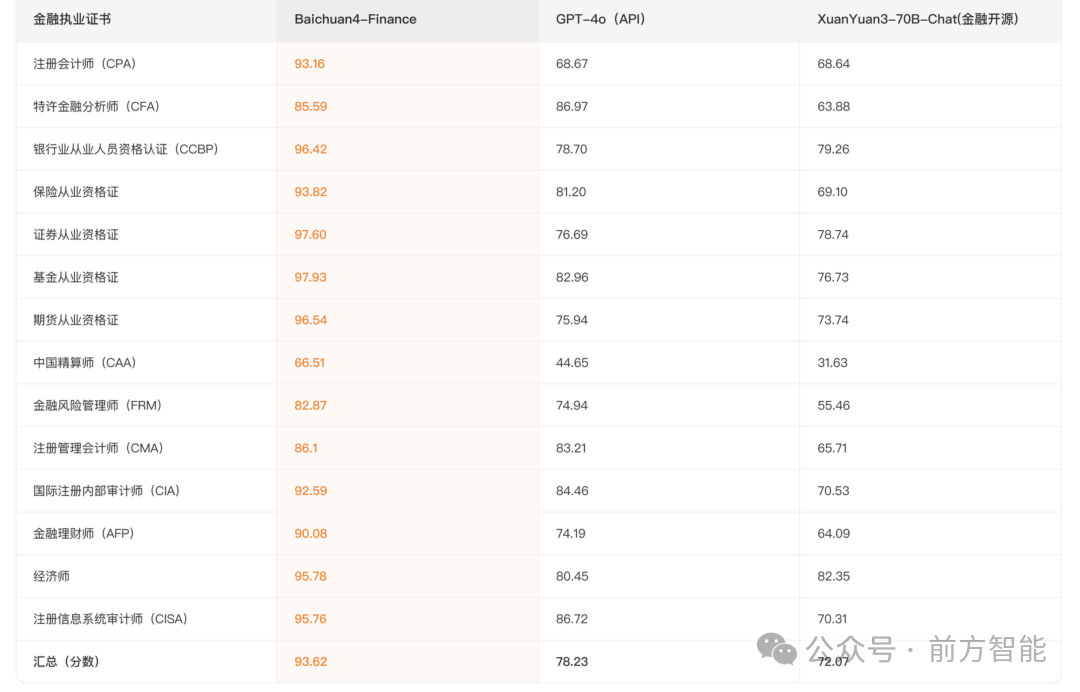Select the orange CMA score 86.1

click(x=306, y=448)
